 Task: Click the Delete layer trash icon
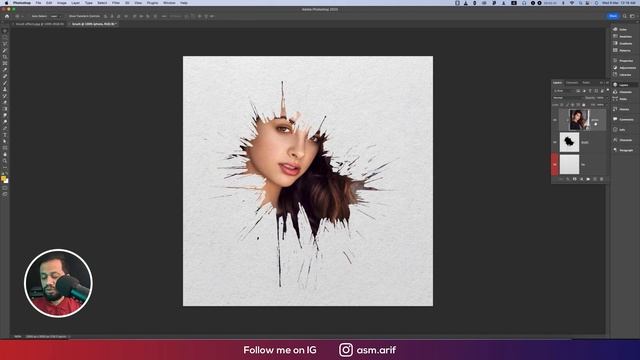coord(602,179)
